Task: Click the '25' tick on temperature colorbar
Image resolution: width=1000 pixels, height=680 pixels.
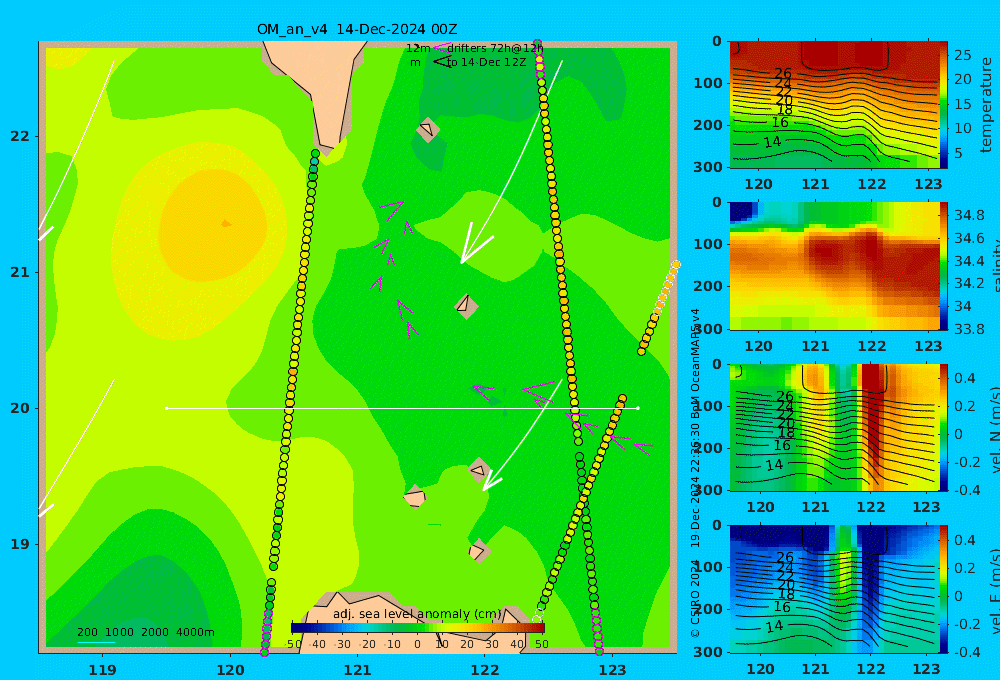Action: [x=963, y=55]
